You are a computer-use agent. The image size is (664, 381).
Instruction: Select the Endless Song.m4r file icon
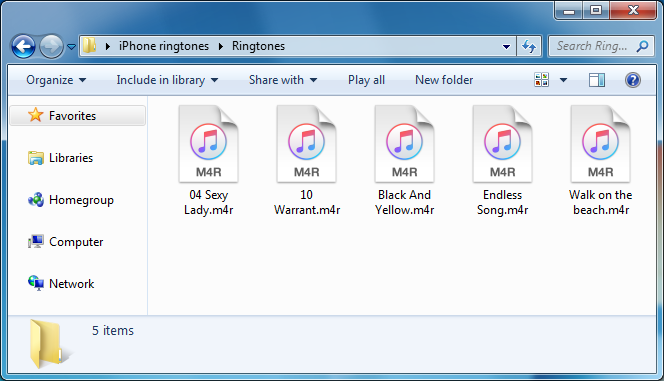point(503,144)
